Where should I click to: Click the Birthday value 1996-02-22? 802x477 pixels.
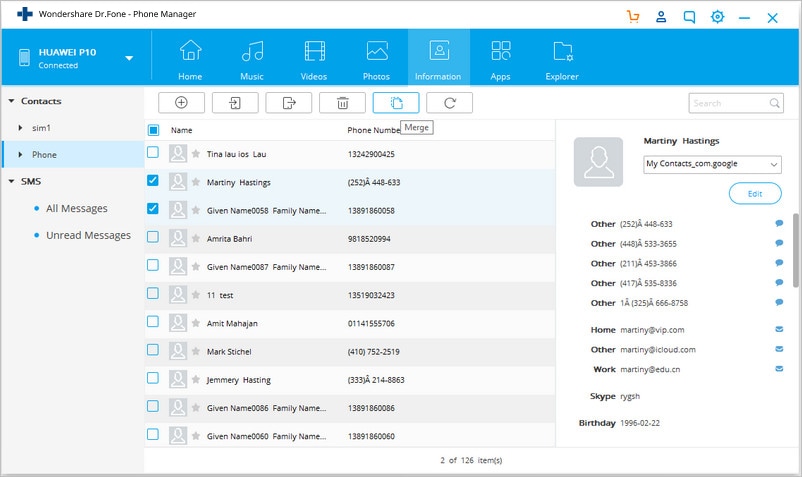[x=640, y=423]
